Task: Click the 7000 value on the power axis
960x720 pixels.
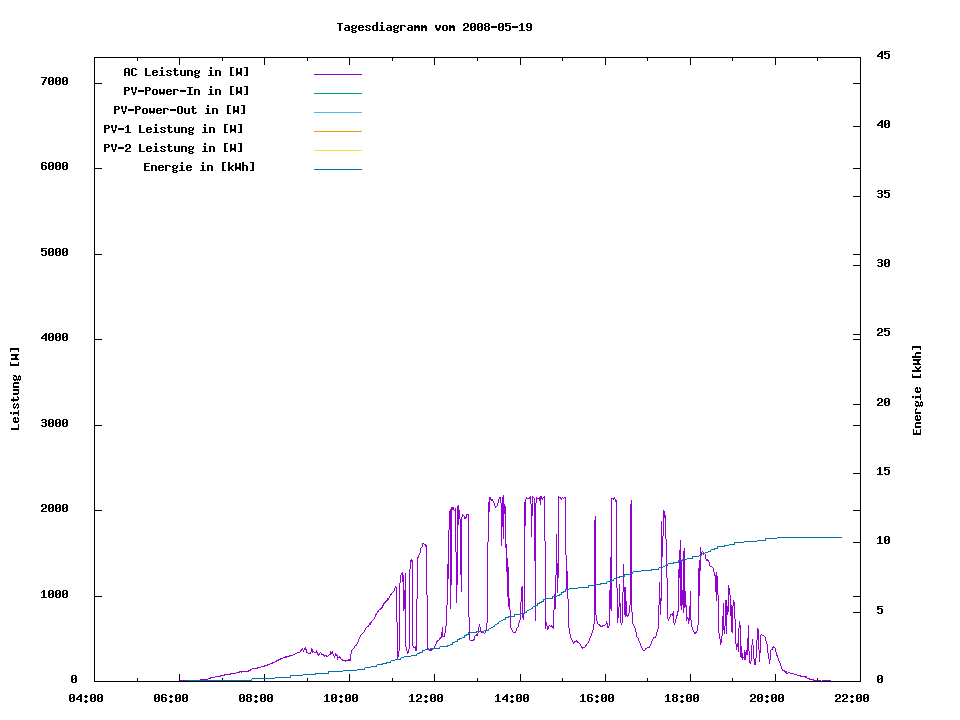Action: (54, 81)
